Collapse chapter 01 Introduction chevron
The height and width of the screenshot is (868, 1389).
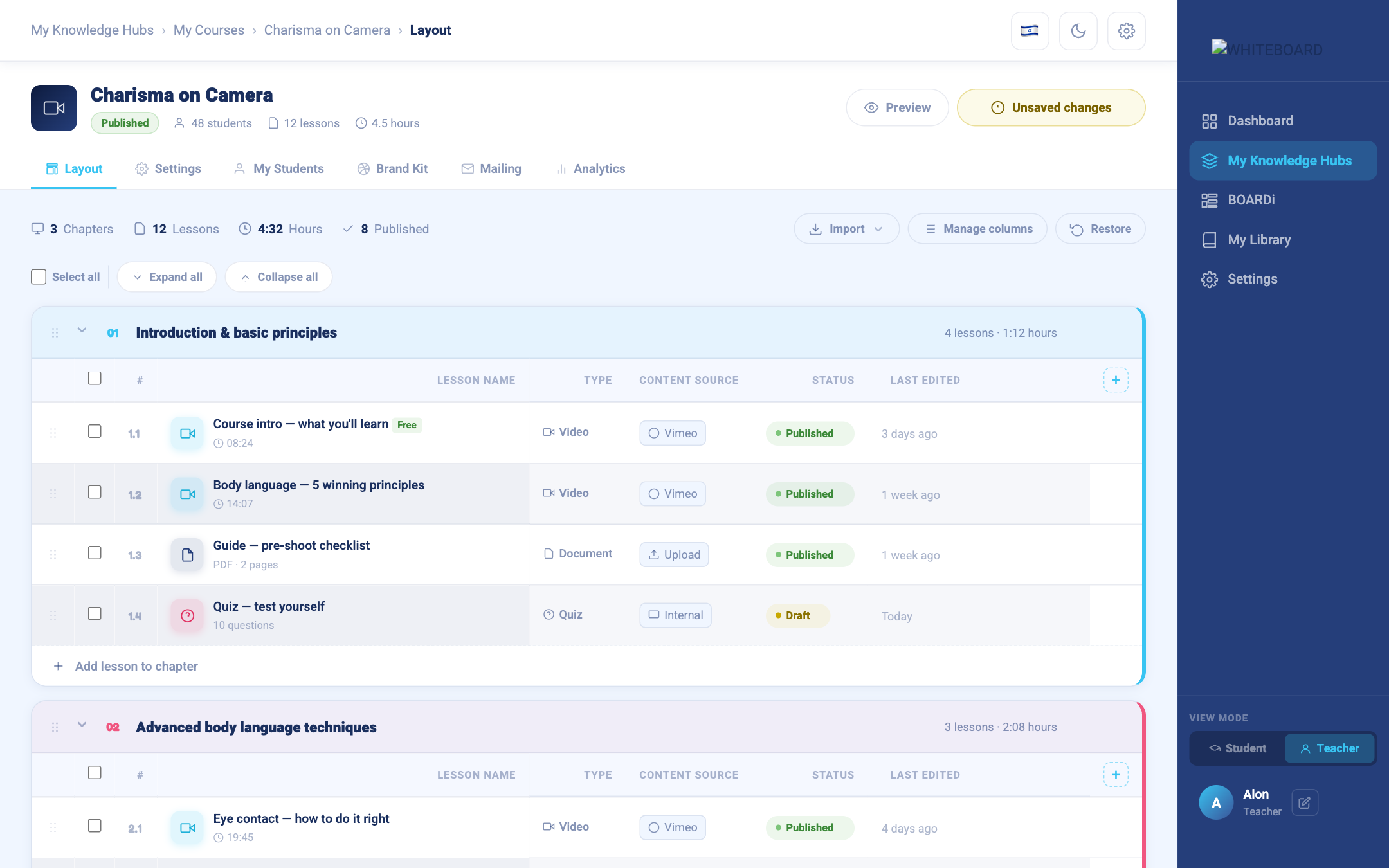pos(82,330)
